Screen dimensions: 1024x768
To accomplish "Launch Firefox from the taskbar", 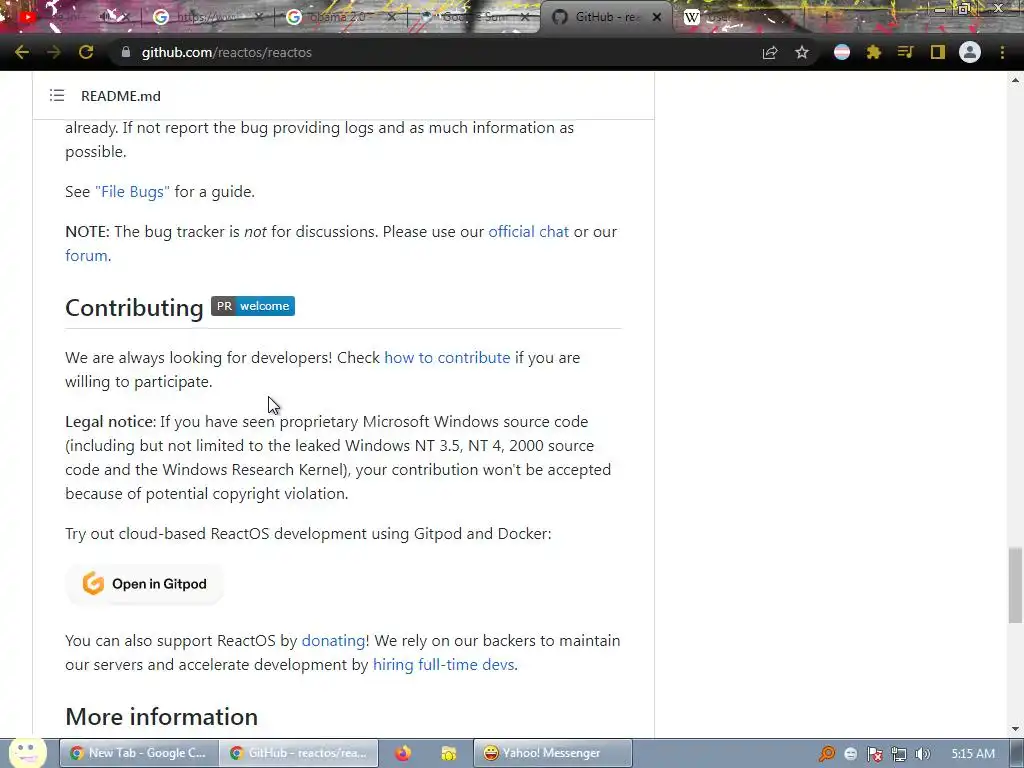I will [404, 753].
